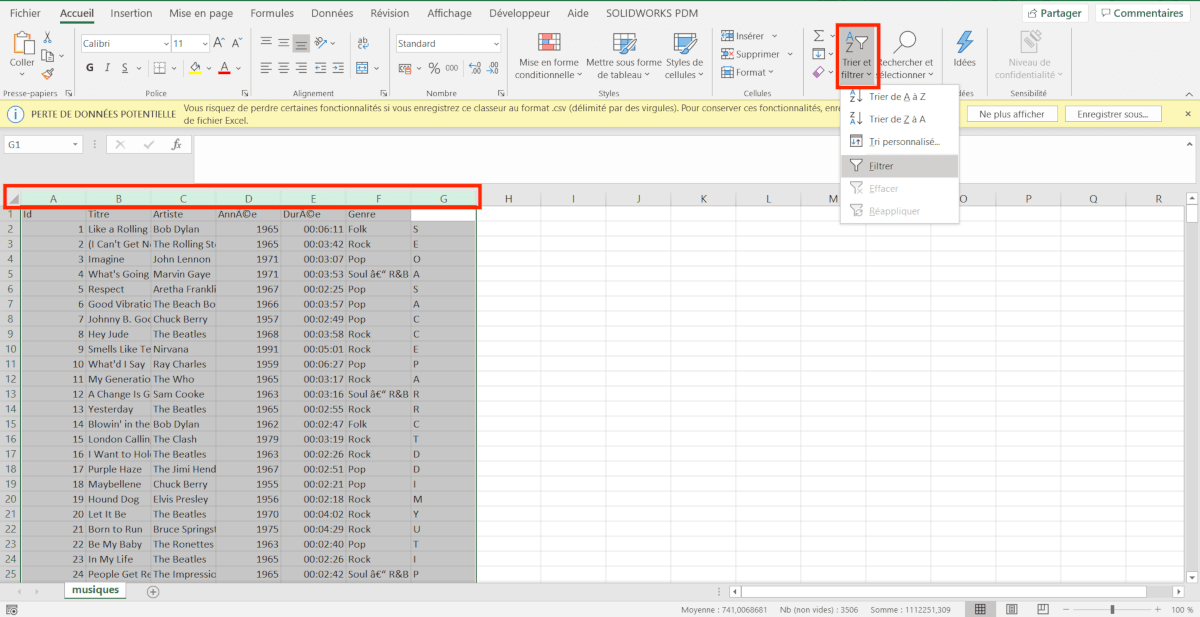Choose Trier de Z à A
Image resolution: width=1200 pixels, height=617 pixels.
pos(897,119)
